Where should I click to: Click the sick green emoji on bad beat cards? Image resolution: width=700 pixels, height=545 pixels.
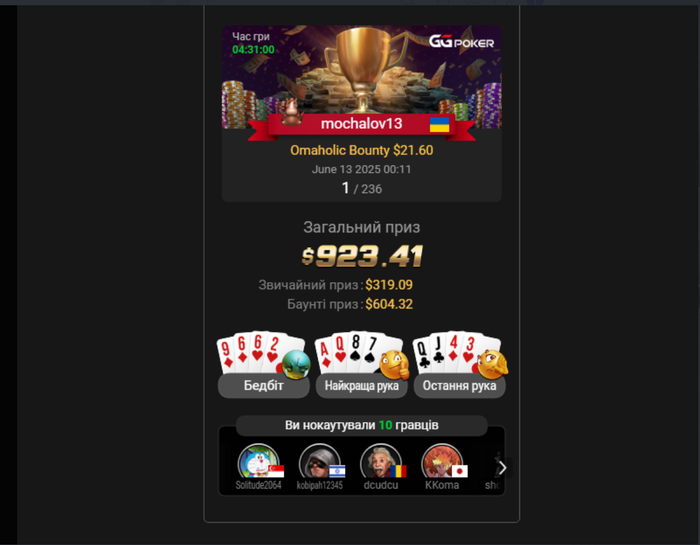pyautogui.click(x=296, y=364)
